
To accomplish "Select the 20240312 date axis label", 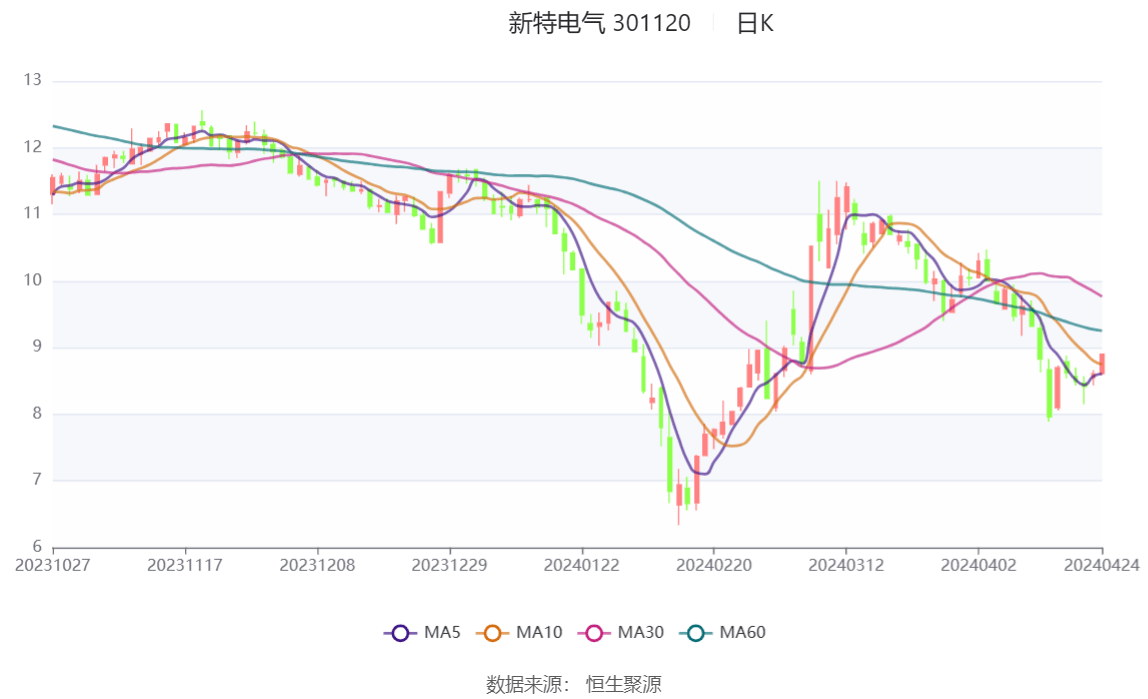I will 846,565.
